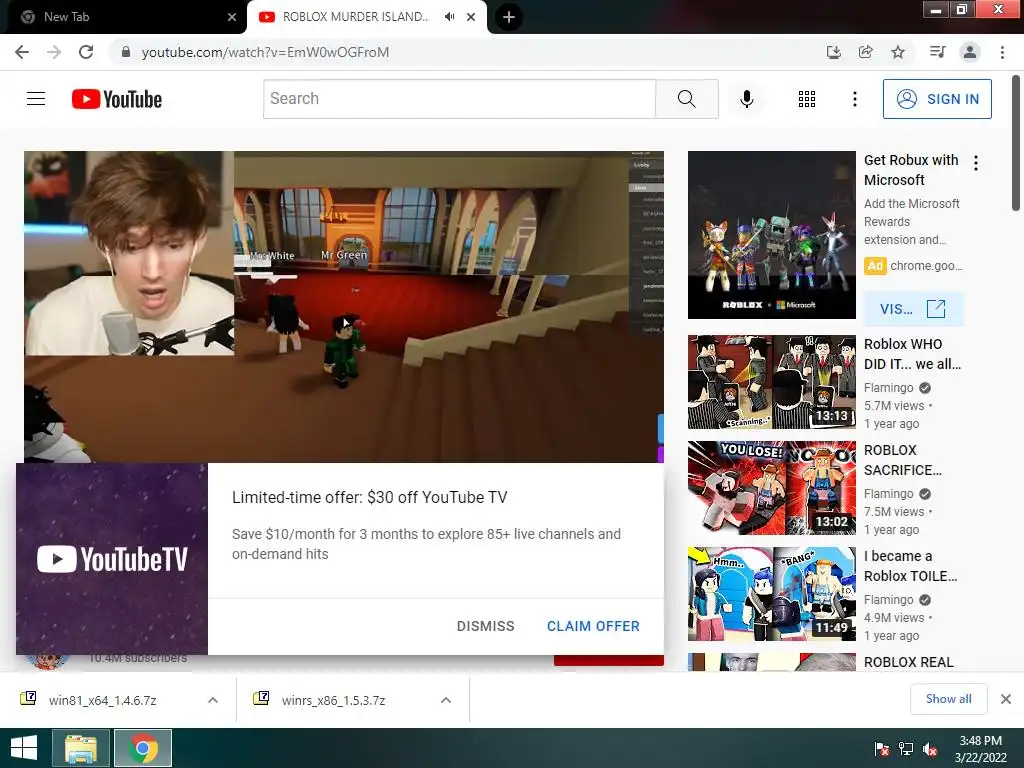Share this page from address bar icon
This screenshot has width=1024, height=768.
pos(866,52)
